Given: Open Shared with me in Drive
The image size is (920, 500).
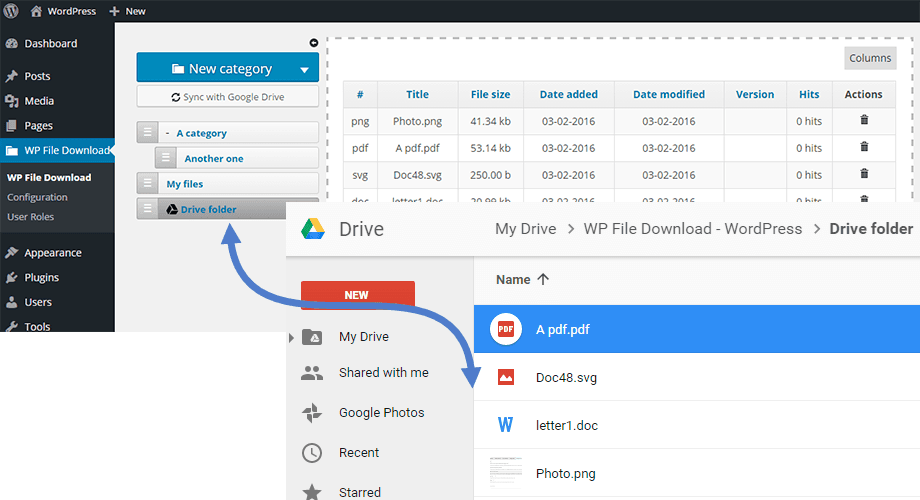Looking at the screenshot, I should 384,373.
